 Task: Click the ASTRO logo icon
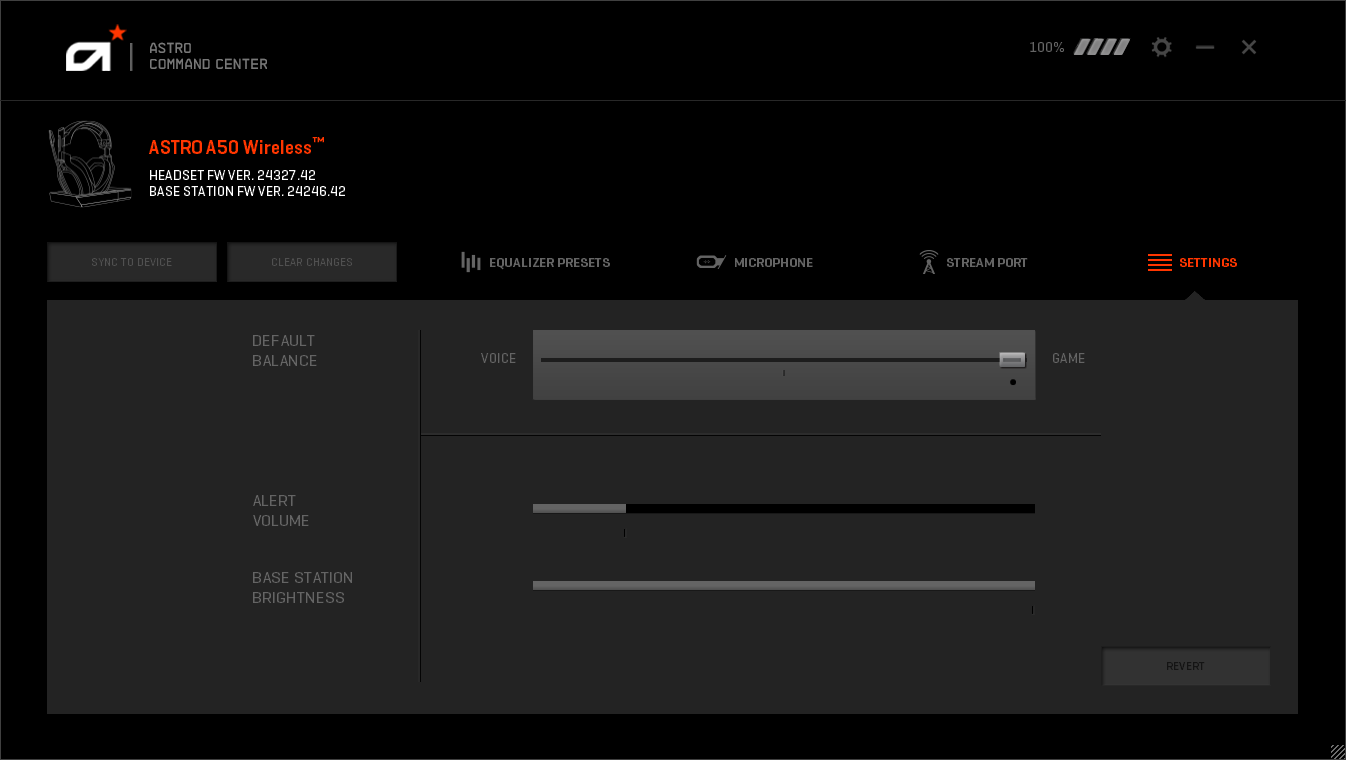coord(96,48)
